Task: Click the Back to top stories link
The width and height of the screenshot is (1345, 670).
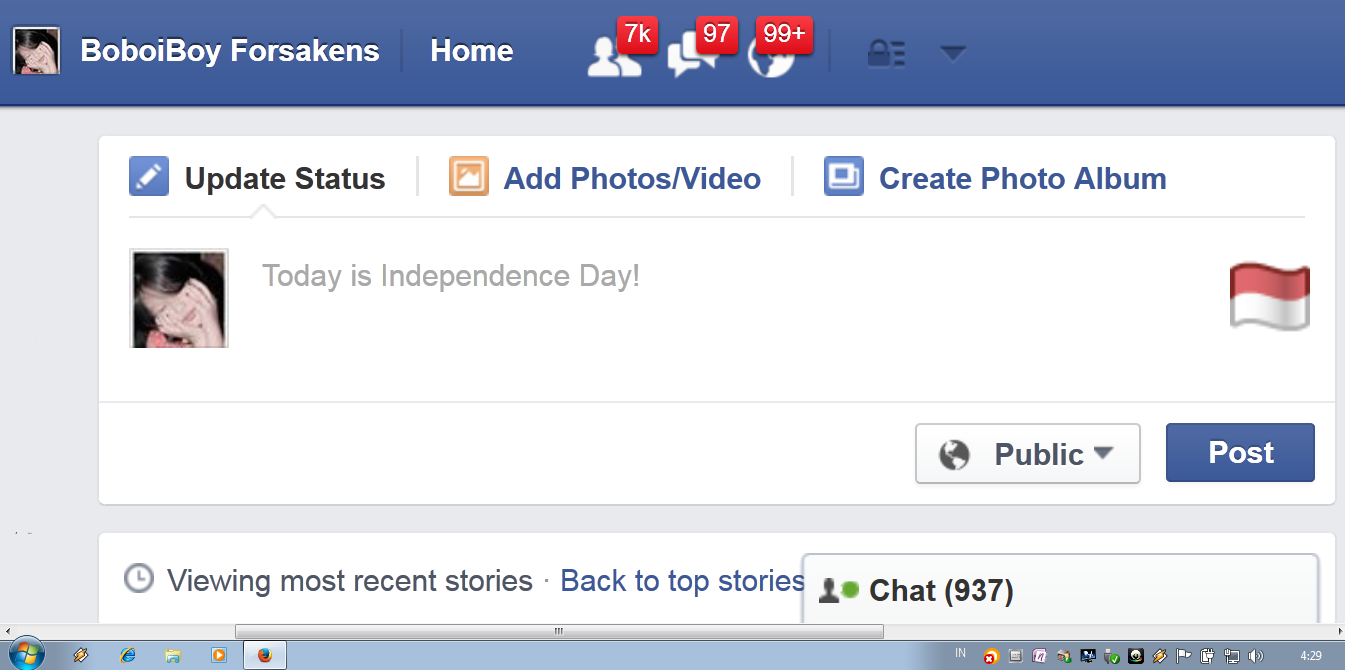Action: coord(682,580)
